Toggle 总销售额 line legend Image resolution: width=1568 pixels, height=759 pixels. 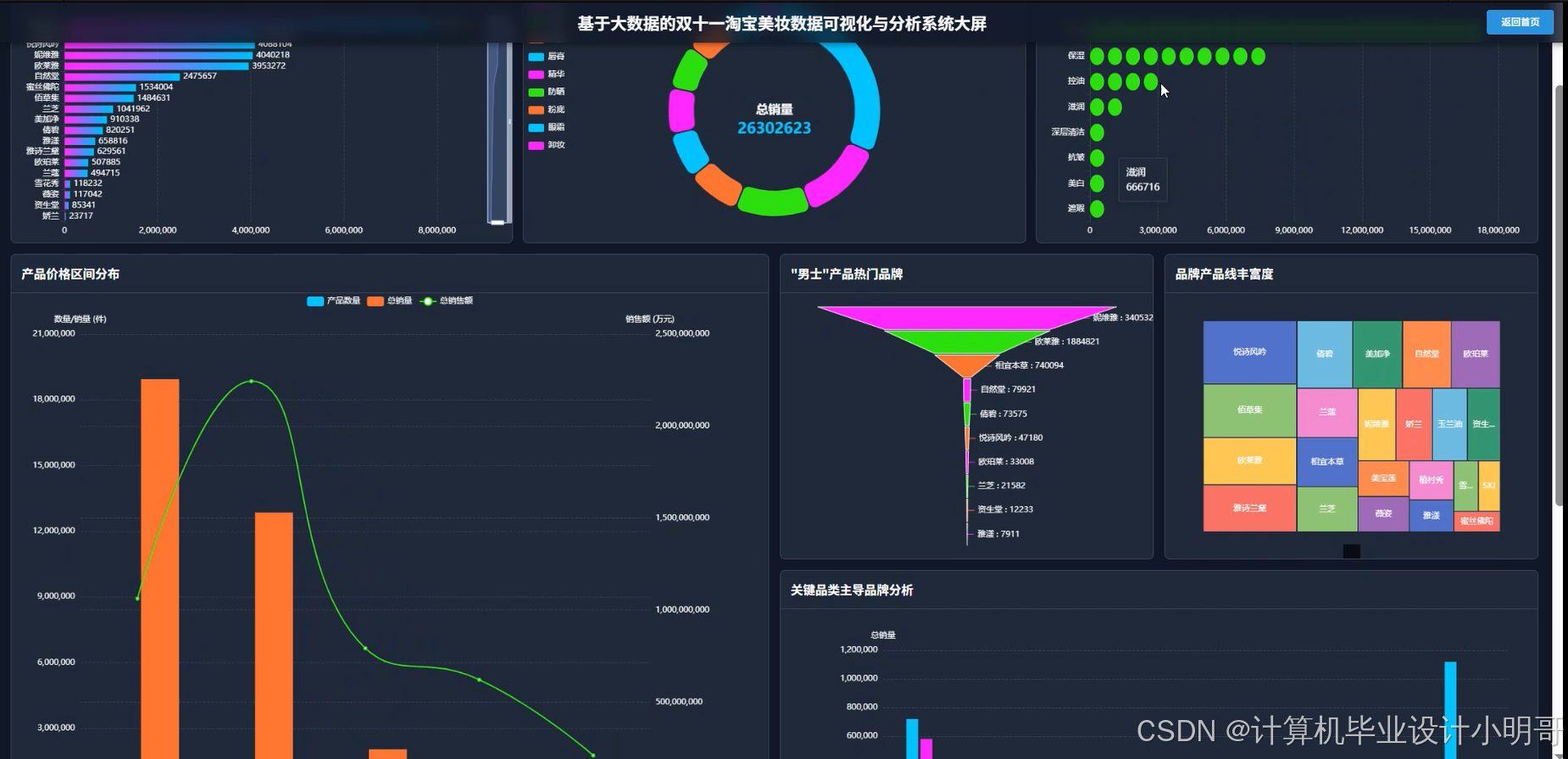(x=447, y=301)
